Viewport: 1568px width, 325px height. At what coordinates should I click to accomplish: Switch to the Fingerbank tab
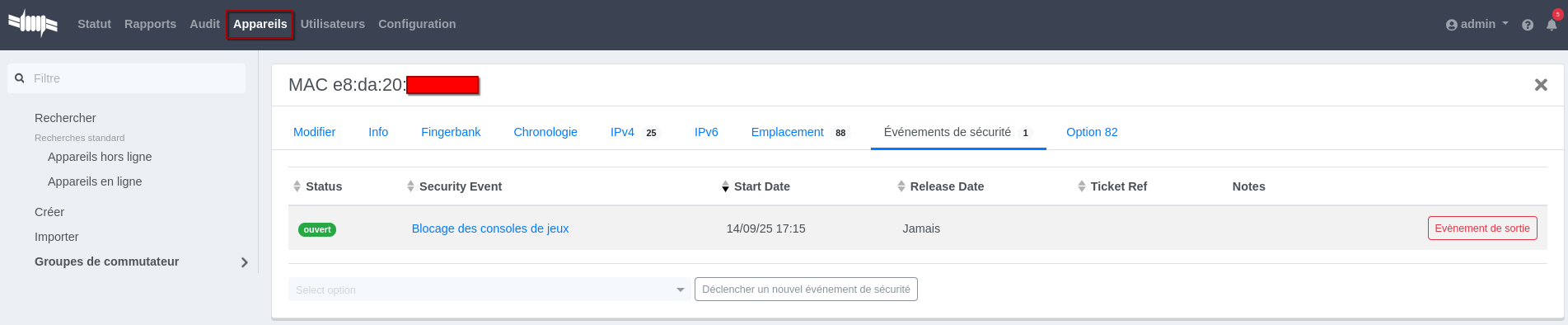coord(451,132)
